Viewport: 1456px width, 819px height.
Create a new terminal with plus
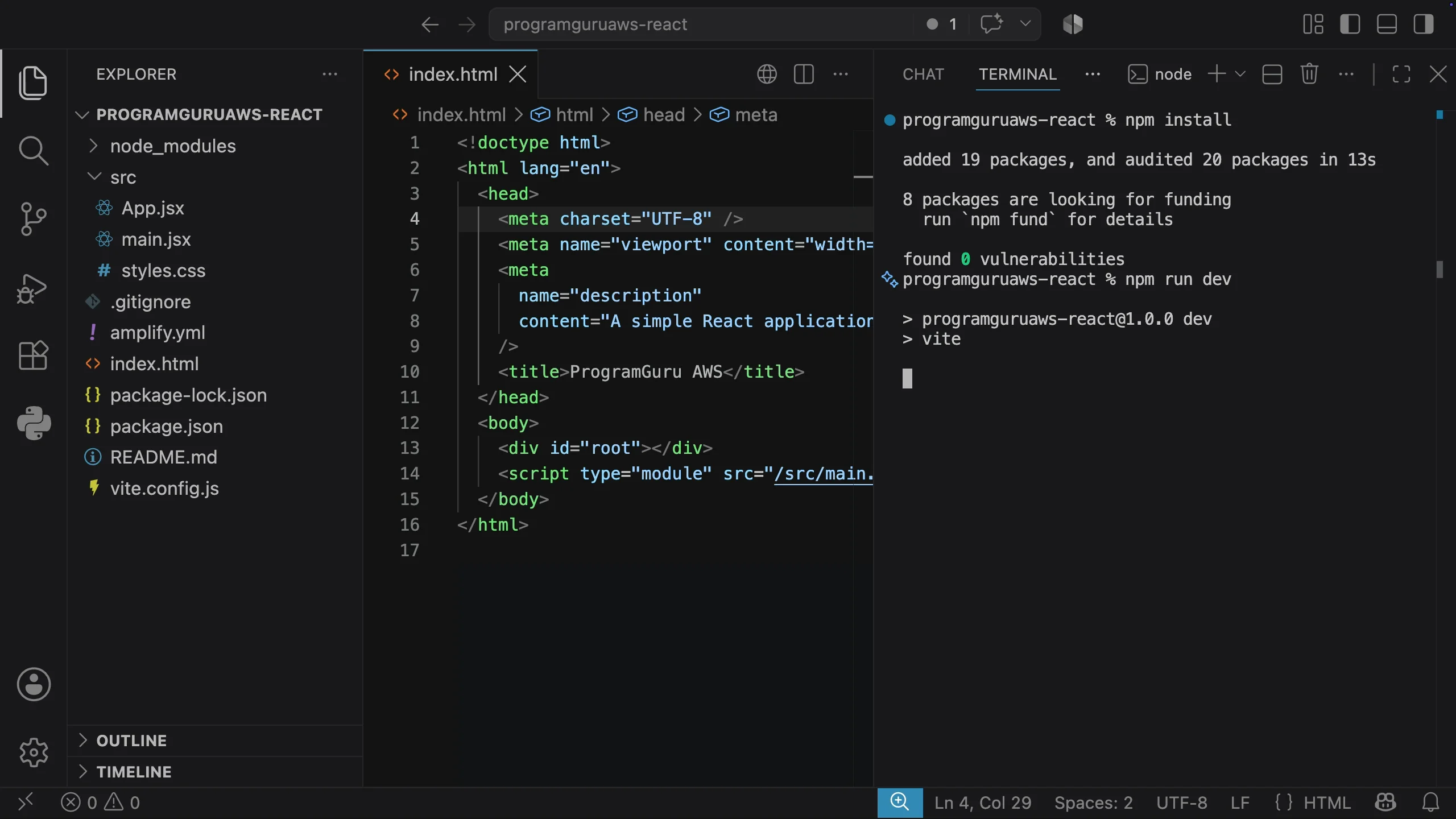[1217, 74]
